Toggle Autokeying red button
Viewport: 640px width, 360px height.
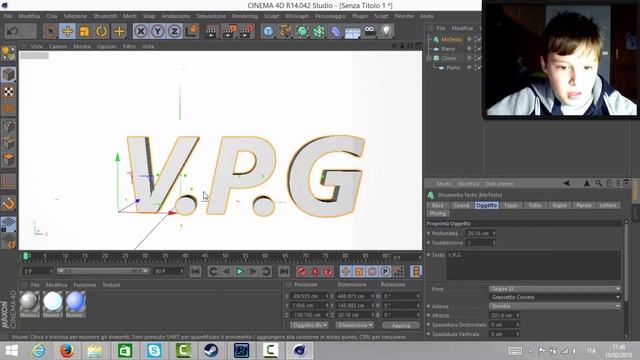pyautogui.click(x=315, y=271)
